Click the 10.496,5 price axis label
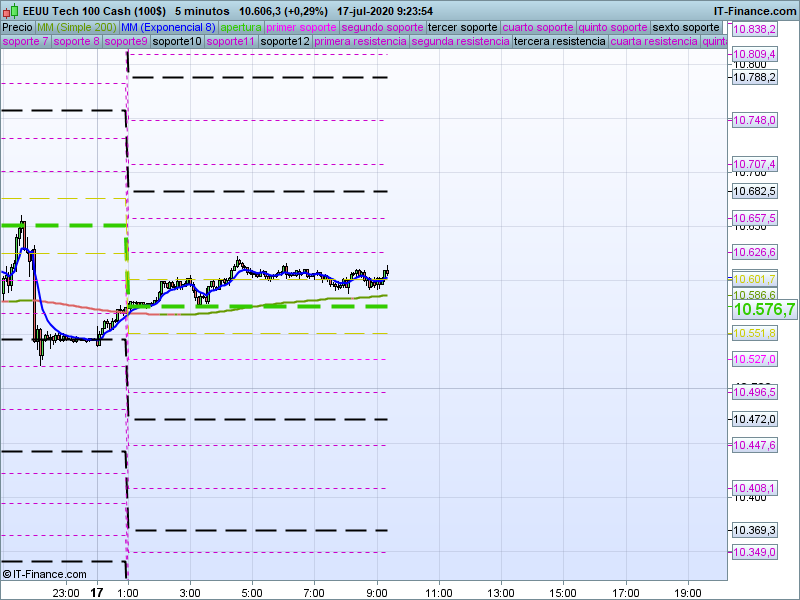Image resolution: width=800 pixels, height=600 pixels. pyautogui.click(x=754, y=392)
